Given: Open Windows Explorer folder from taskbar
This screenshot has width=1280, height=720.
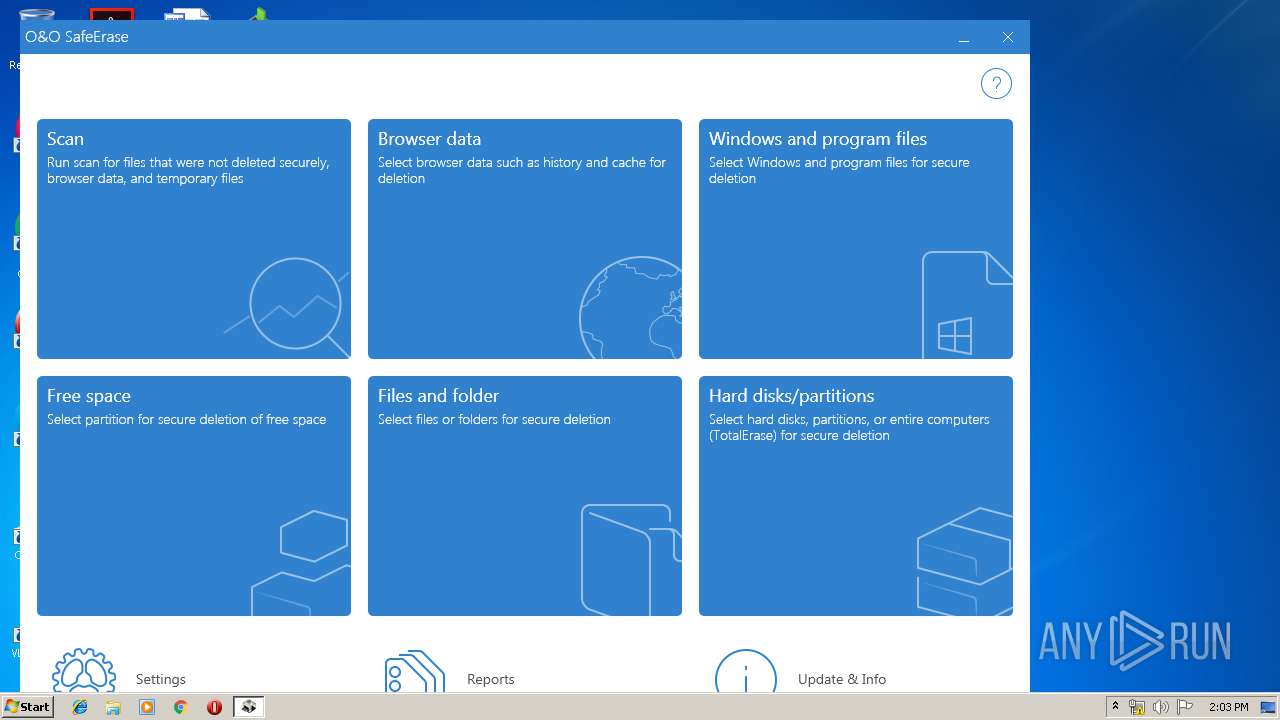Looking at the screenshot, I should point(113,707).
